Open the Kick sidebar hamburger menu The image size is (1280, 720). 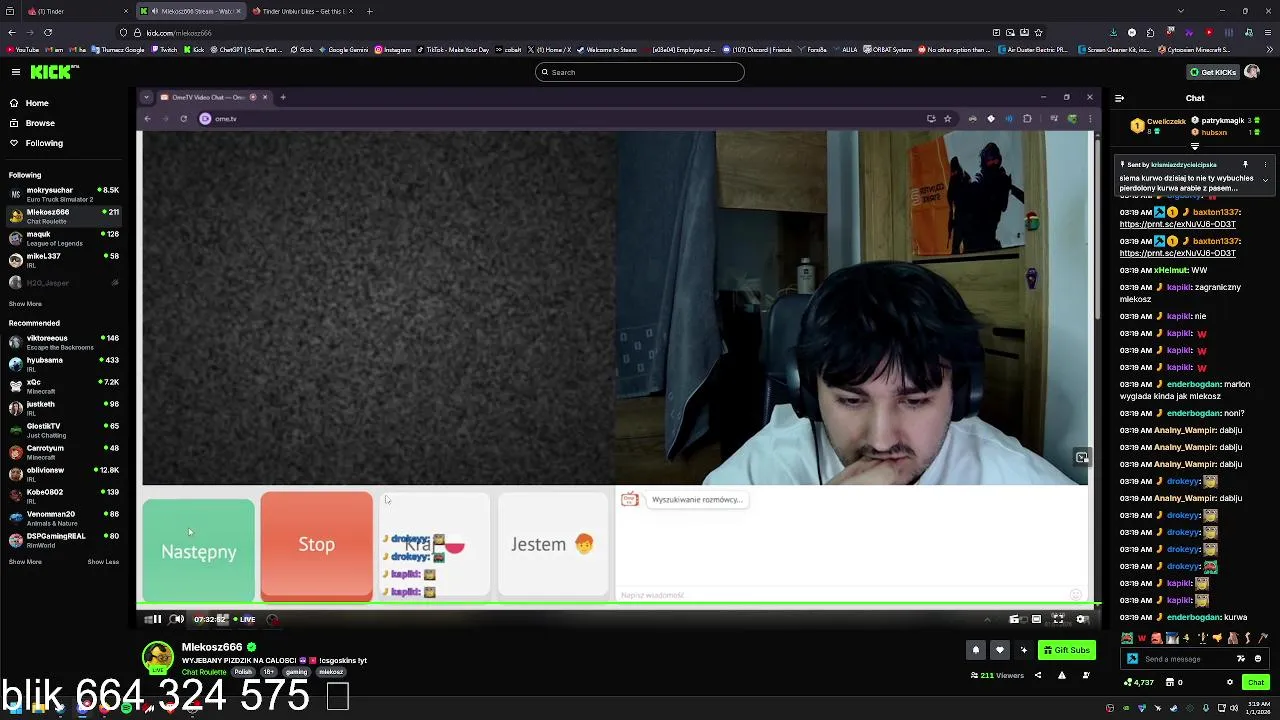point(16,72)
